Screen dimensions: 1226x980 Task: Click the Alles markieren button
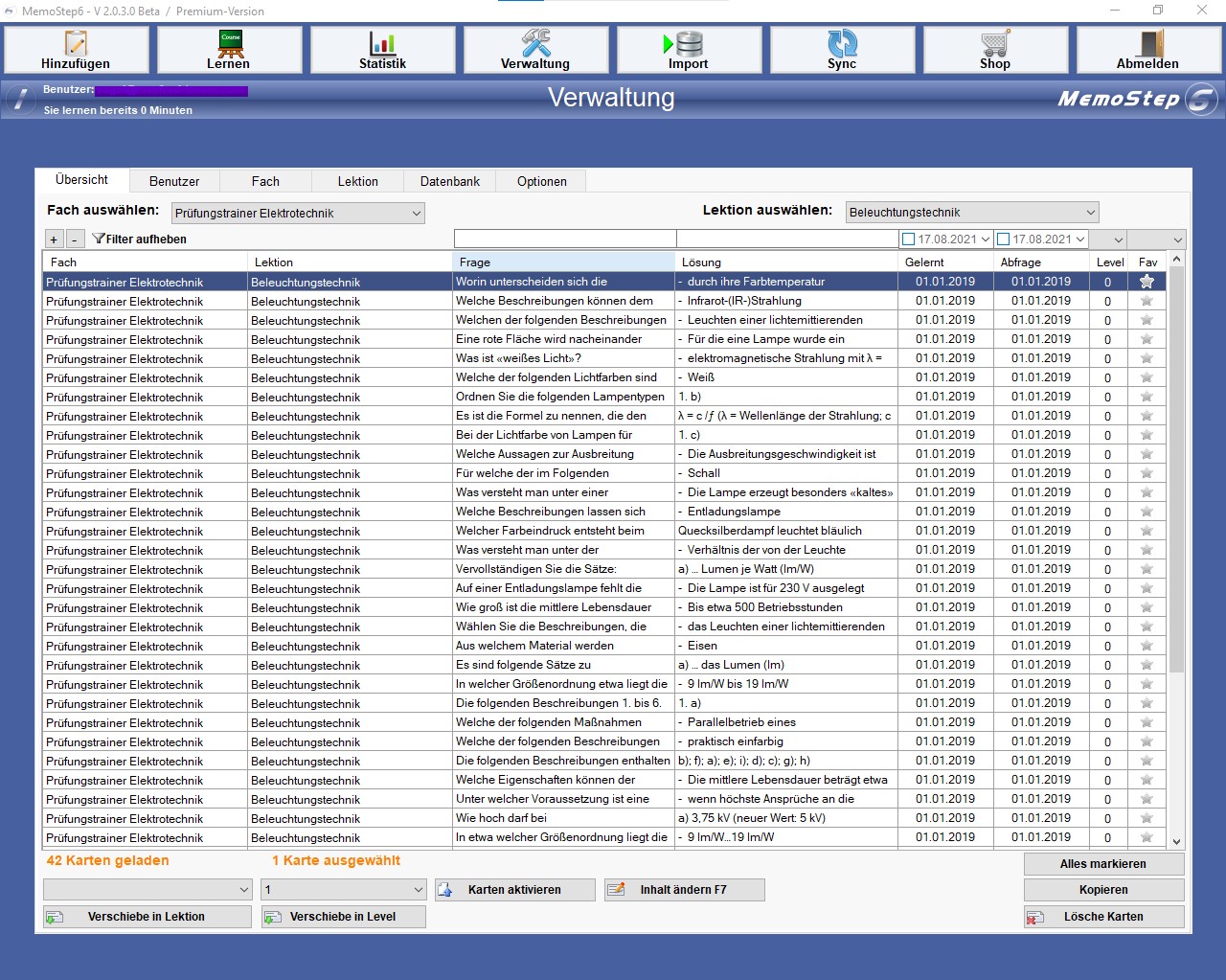[x=1103, y=864]
